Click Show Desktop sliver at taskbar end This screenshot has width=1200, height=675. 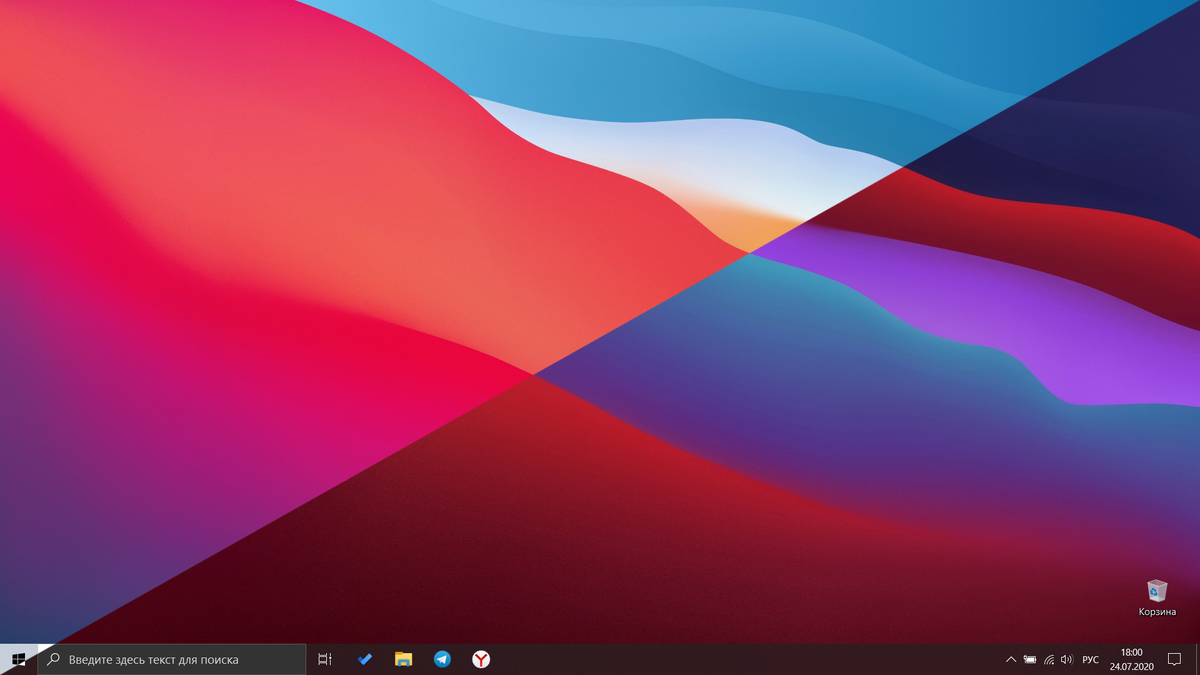1197,660
